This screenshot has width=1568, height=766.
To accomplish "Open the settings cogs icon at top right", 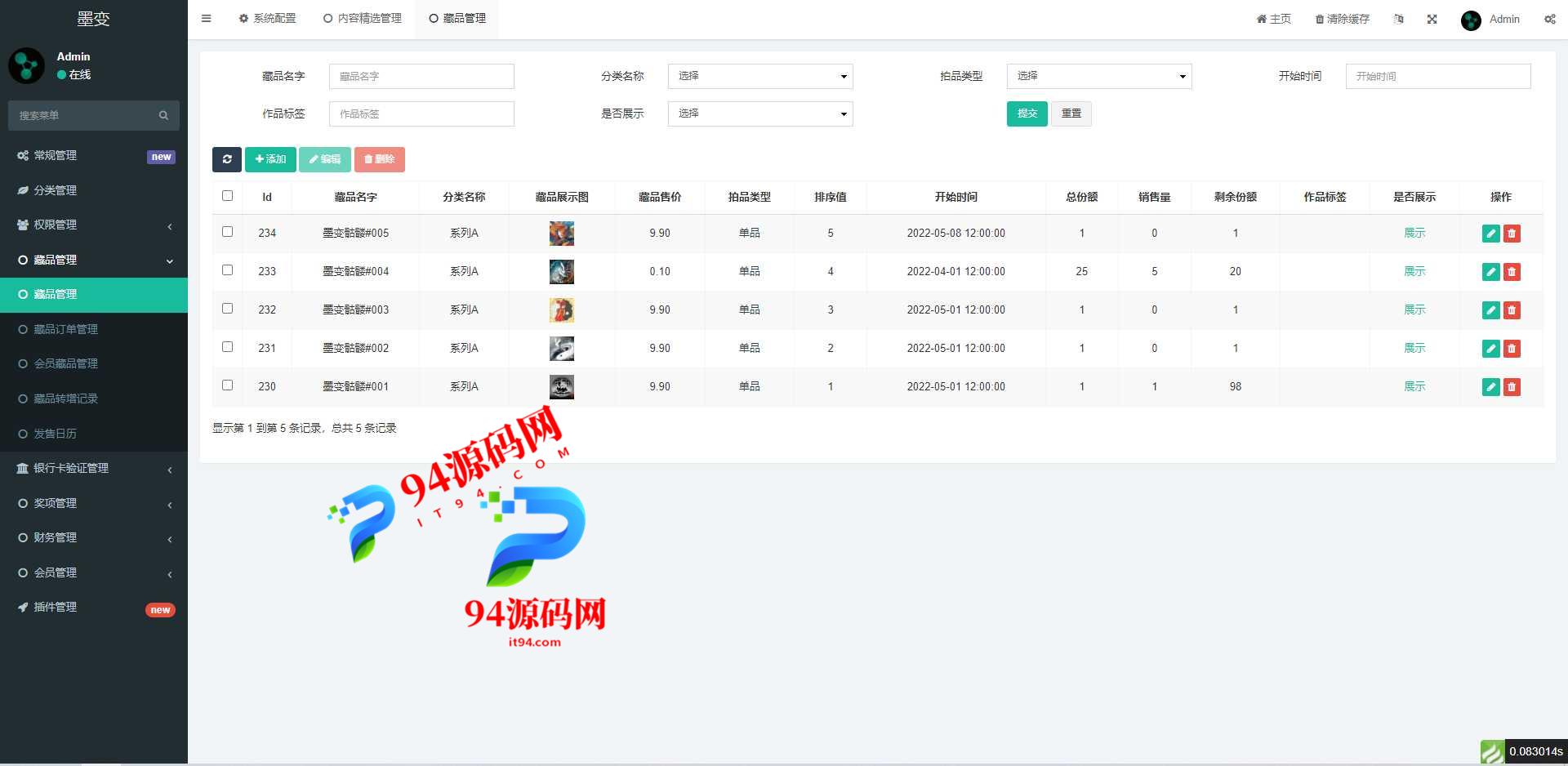I will [x=1549, y=19].
